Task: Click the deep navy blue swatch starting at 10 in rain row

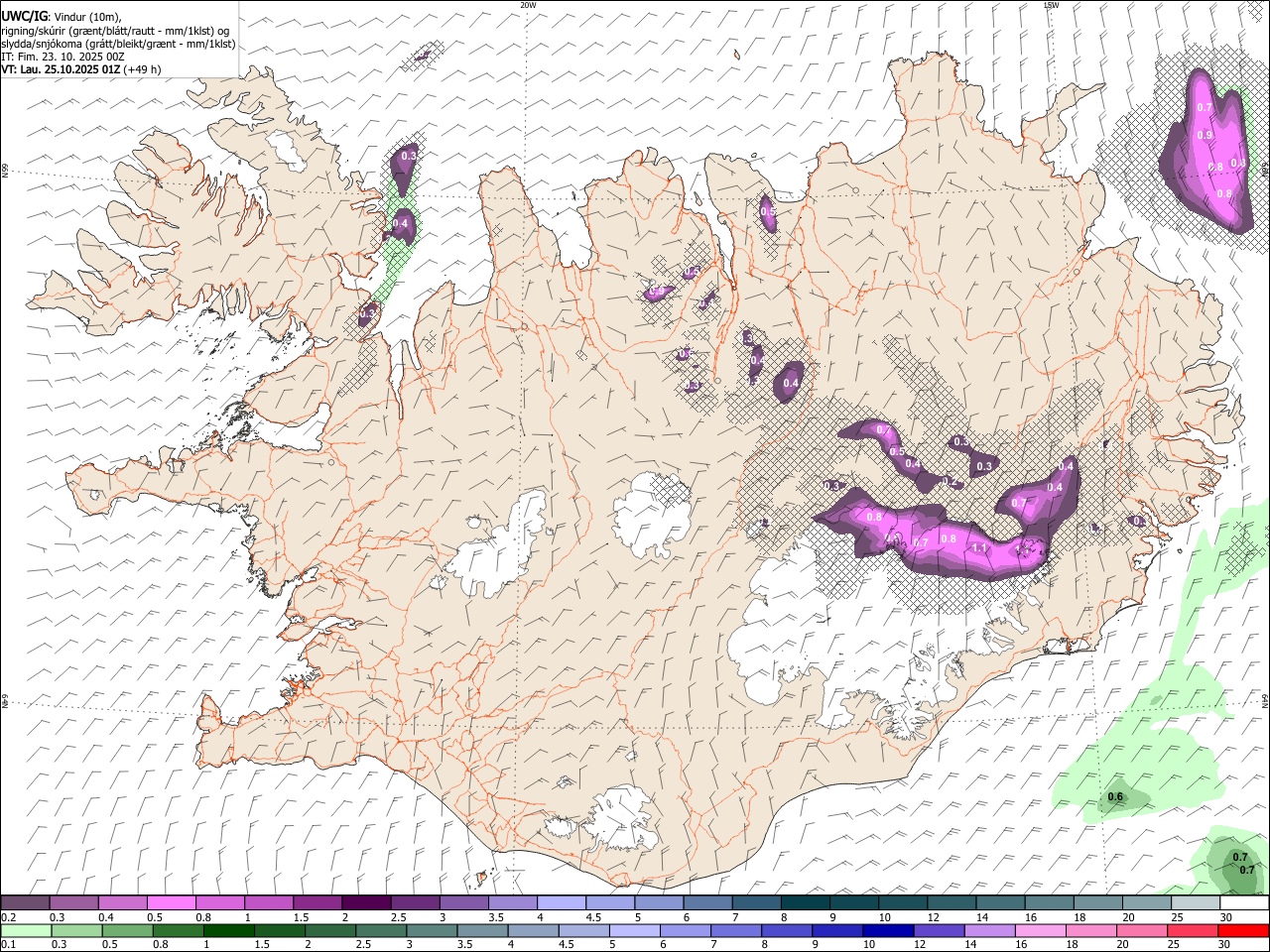Action: 889,930
